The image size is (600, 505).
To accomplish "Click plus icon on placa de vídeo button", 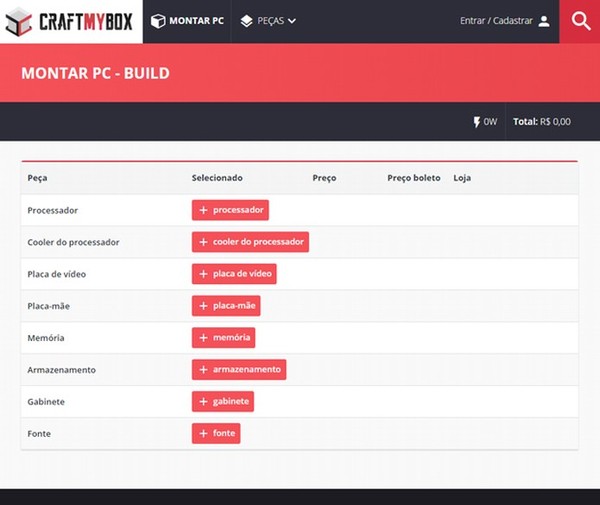I will [204, 274].
